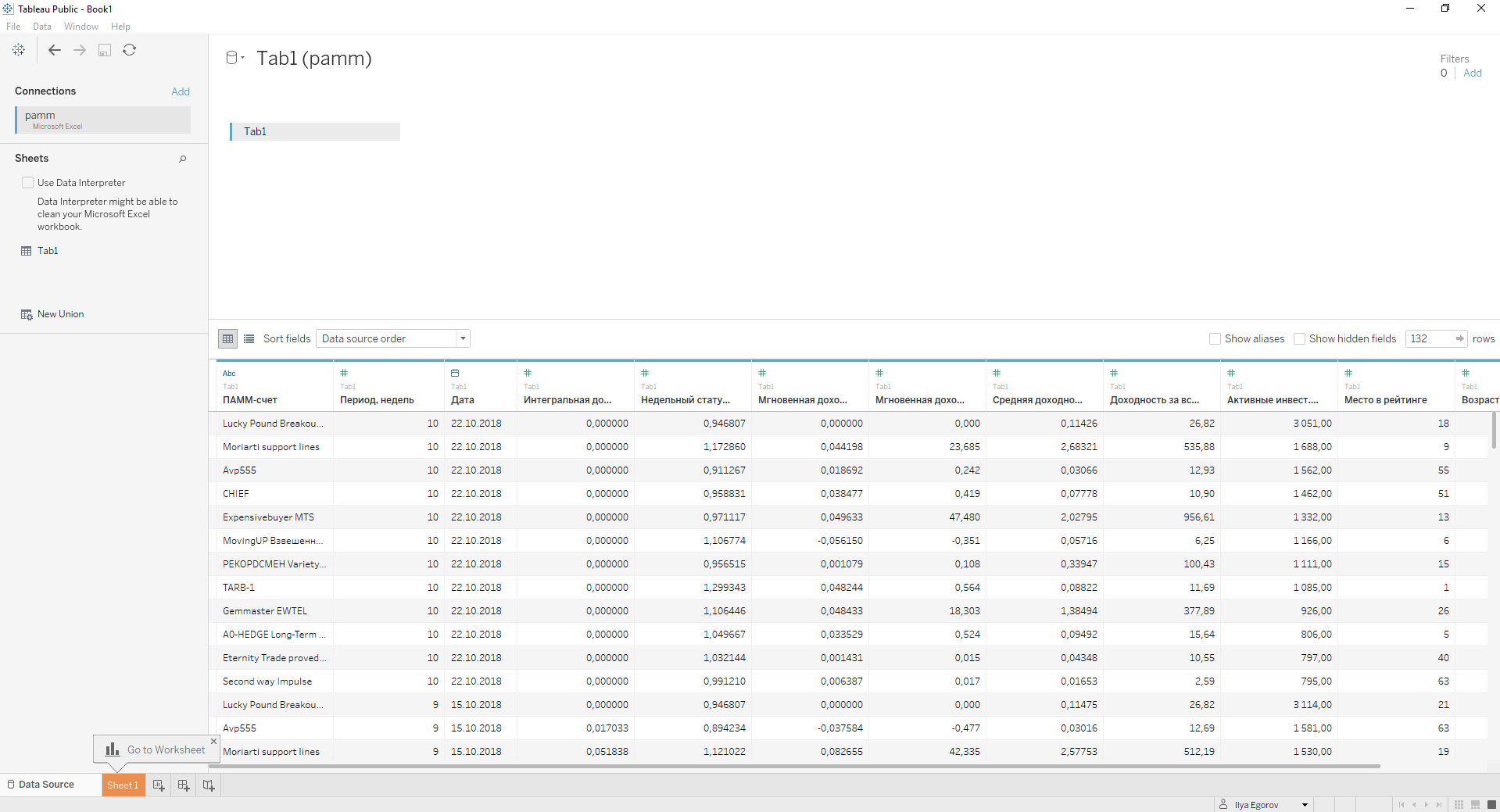This screenshot has width=1500, height=812.
Task: Add a new story
Action: click(x=209, y=785)
